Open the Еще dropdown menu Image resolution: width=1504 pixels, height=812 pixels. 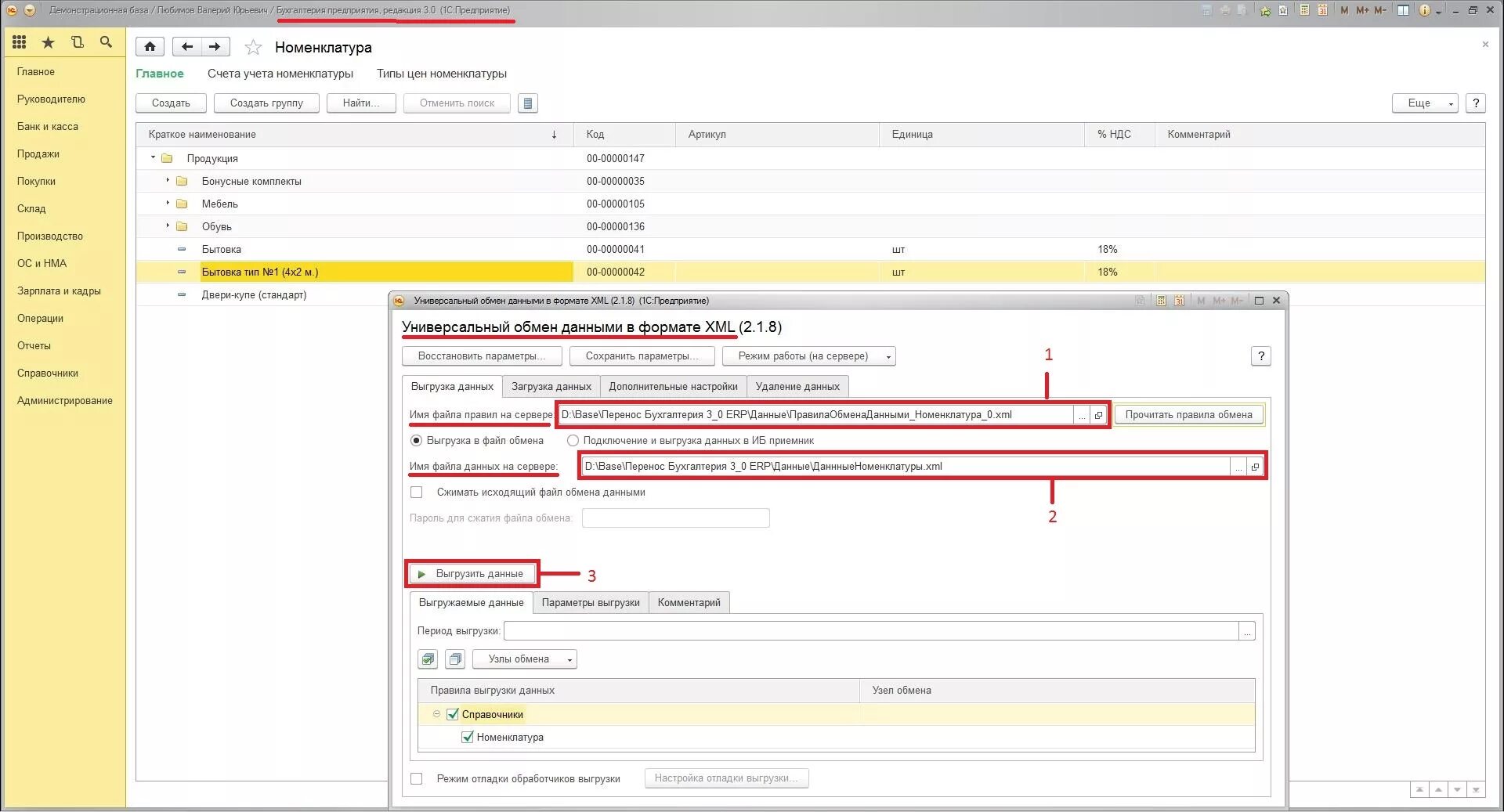pyautogui.click(x=1425, y=103)
